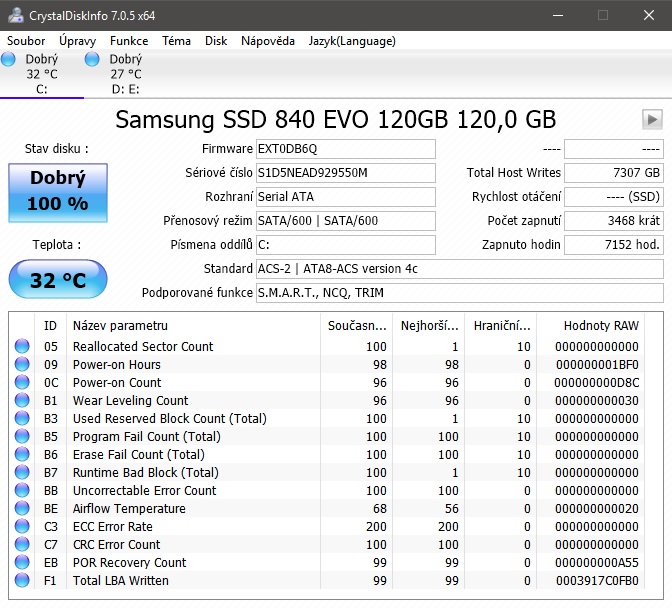Click the Zapnuto hodin 7152 hod. field

click(614, 245)
